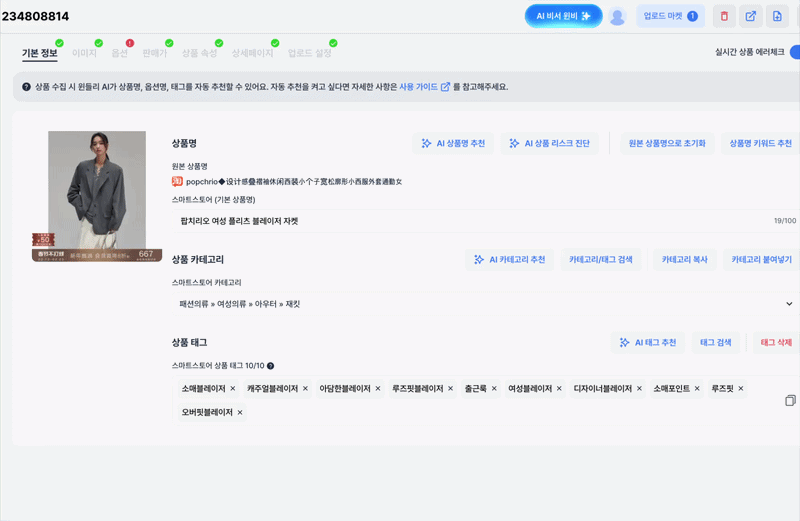Open product in external link icon

click(751, 16)
